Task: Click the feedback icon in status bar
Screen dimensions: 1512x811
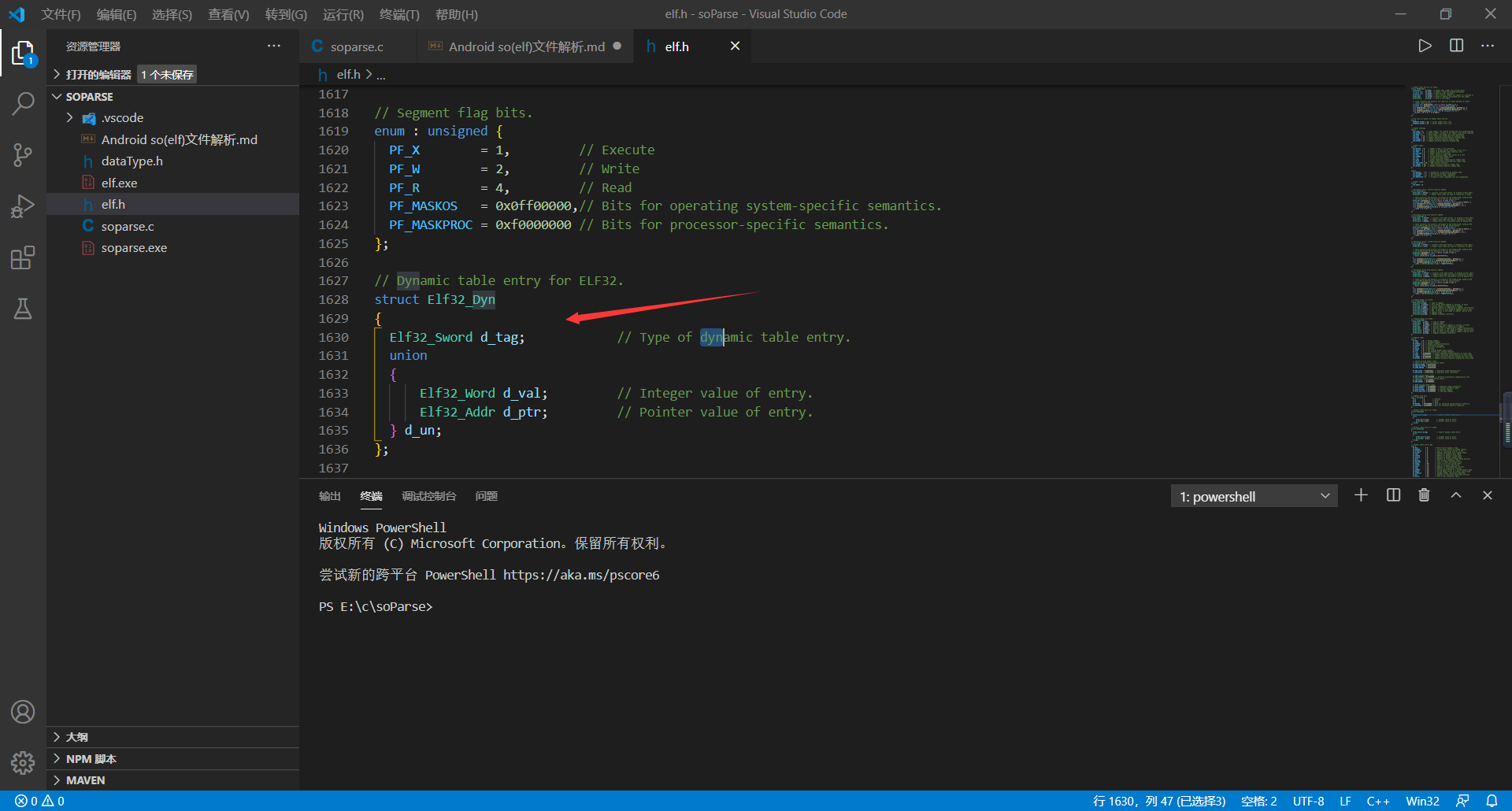Action: click(1462, 801)
